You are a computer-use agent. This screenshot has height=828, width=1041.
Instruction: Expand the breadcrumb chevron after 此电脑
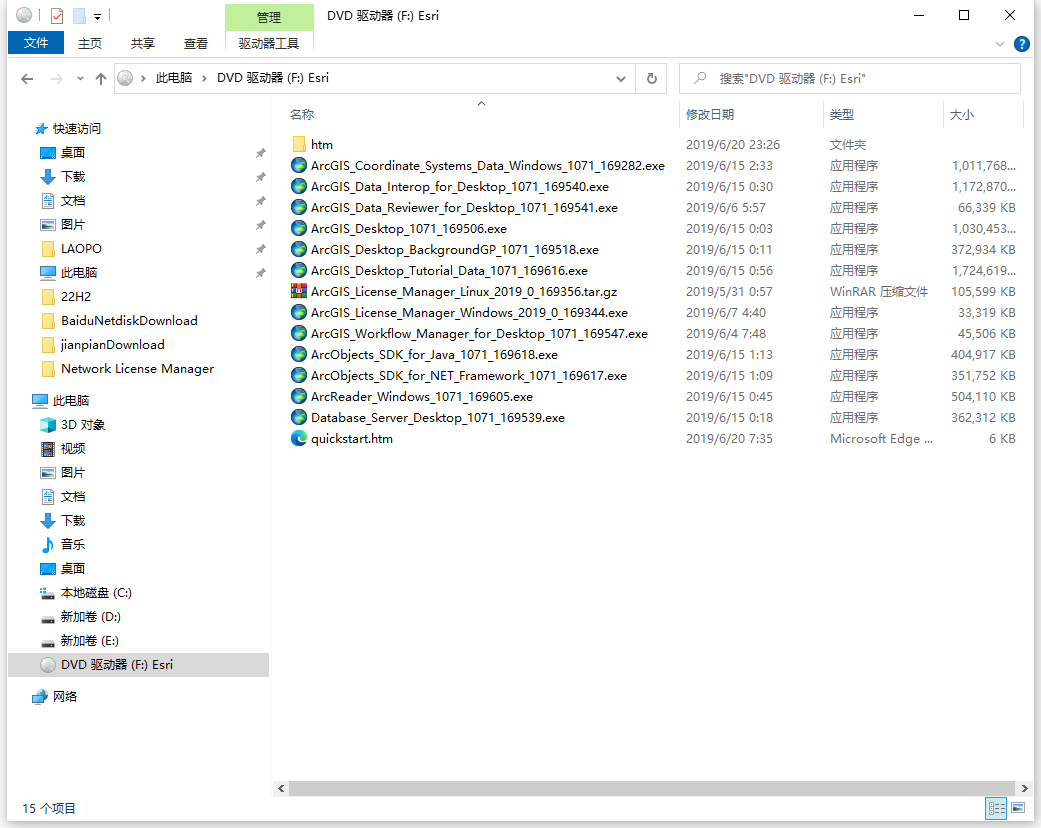pos(204,78)
